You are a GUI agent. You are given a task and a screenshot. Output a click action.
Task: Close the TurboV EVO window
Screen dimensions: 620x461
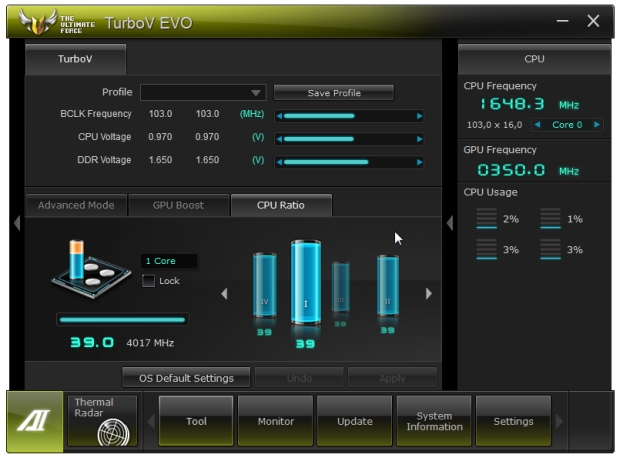[x=593, y=21]
